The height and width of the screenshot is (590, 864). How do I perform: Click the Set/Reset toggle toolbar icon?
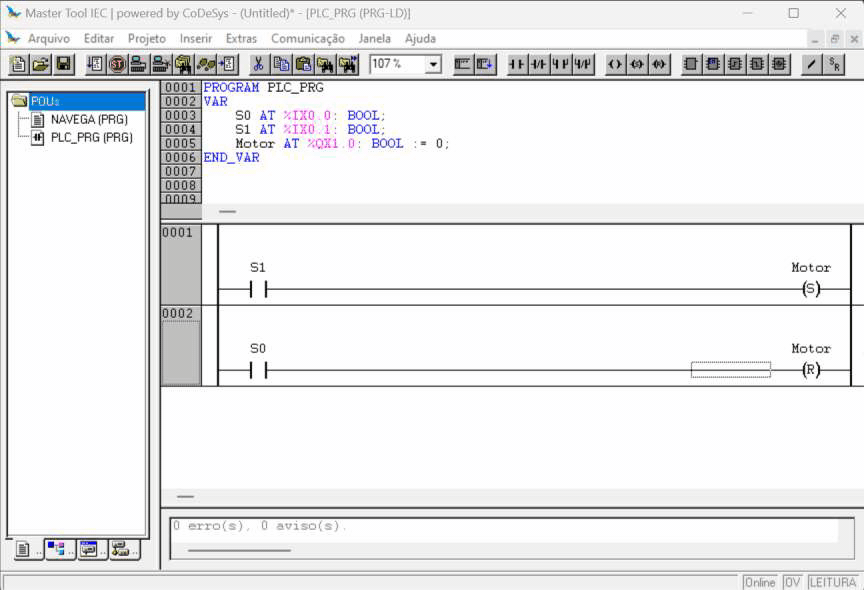point(834,64)
